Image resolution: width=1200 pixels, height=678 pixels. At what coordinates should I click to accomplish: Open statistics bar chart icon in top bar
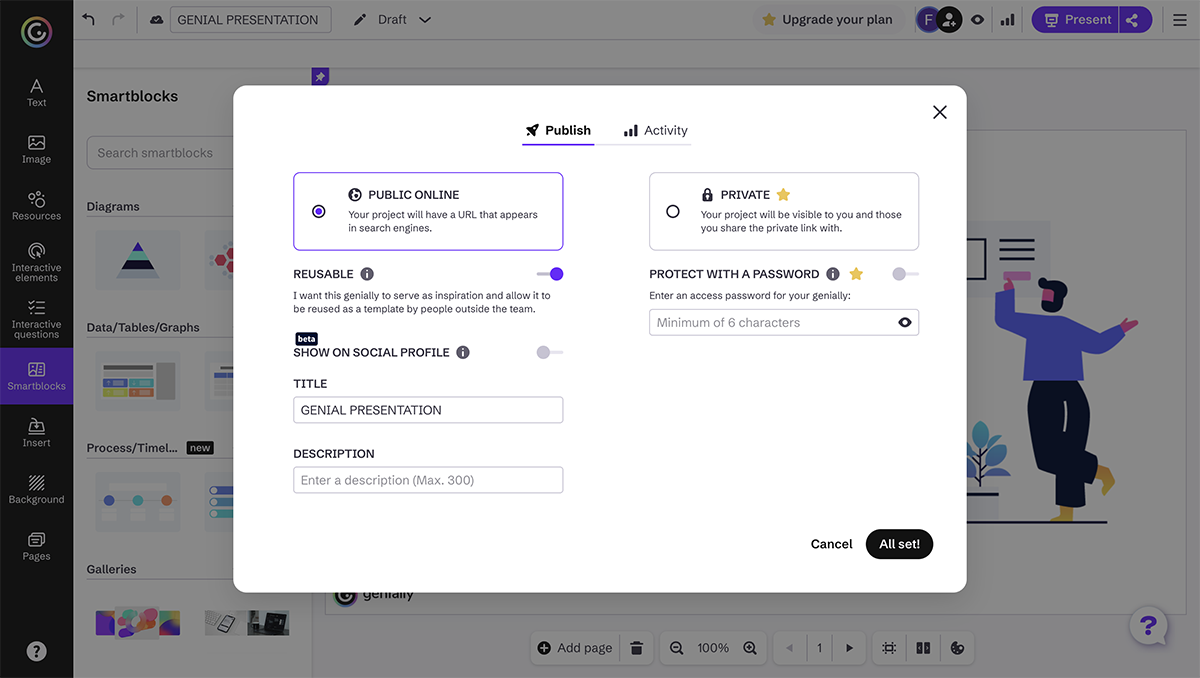tap(1008, 19)
